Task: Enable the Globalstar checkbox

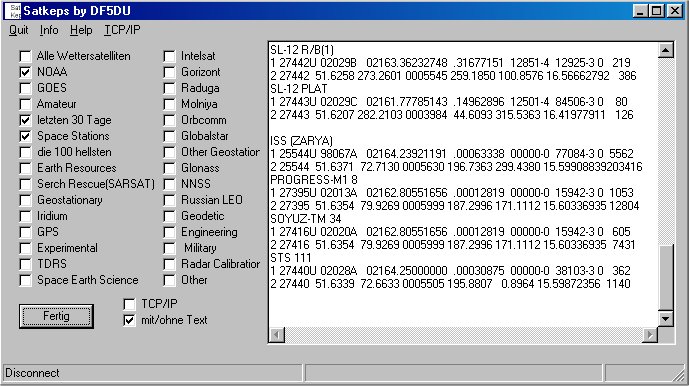Action: [x=169, y=136]
